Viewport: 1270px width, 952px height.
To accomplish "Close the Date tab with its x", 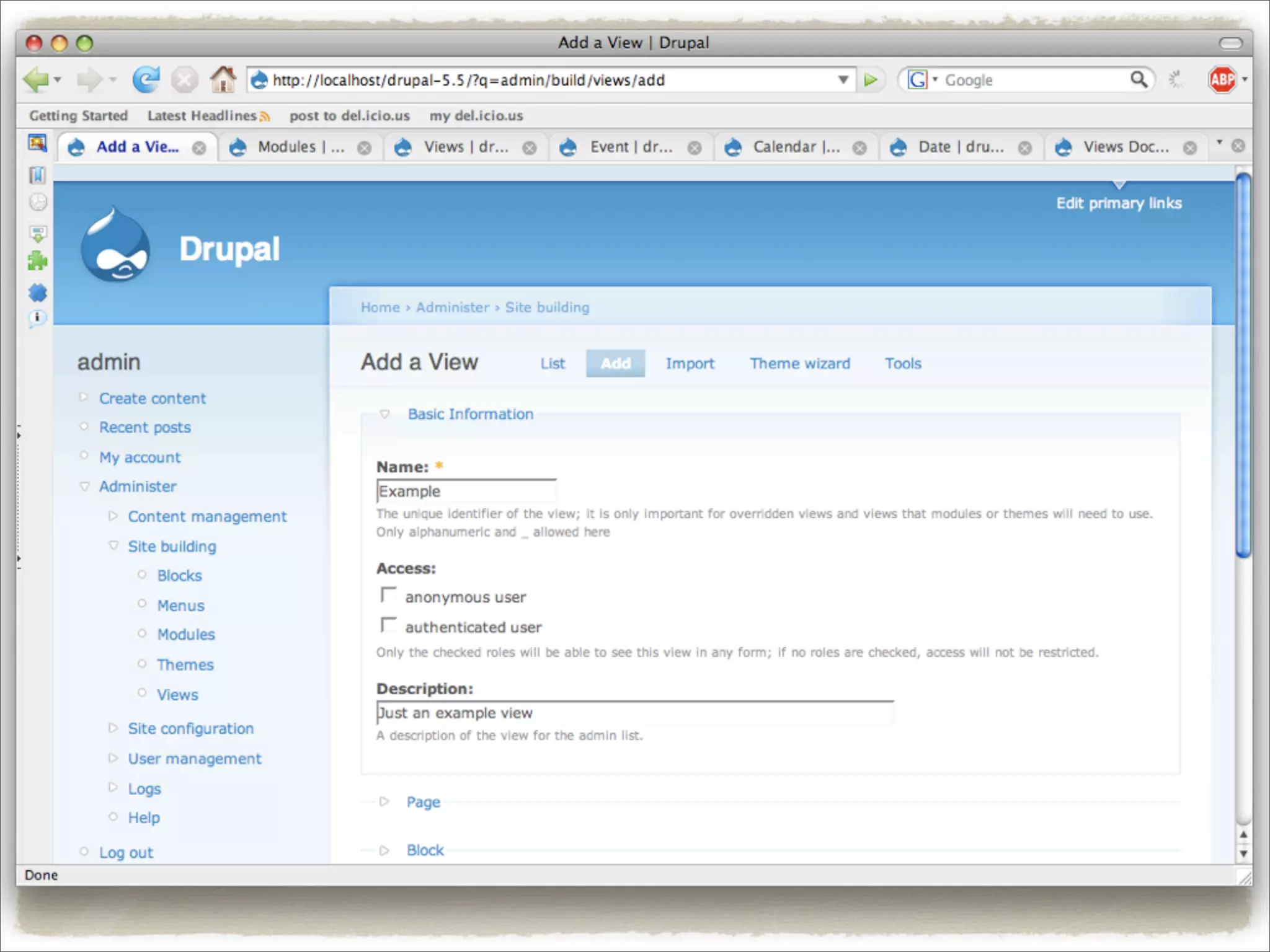I will (1025, 148).
